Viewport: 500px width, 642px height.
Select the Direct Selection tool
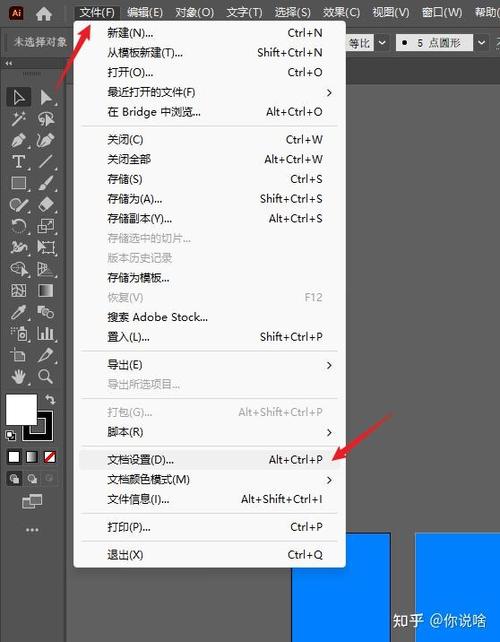point(46,97)
